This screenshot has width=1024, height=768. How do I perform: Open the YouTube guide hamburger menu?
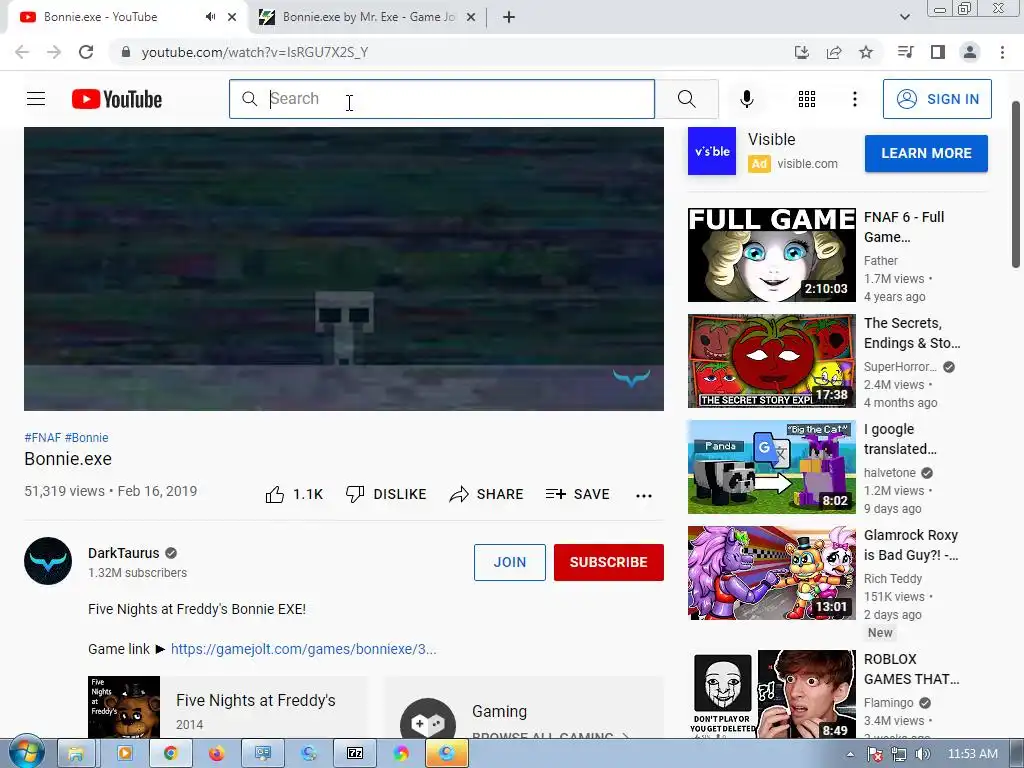tap(36, 99)
